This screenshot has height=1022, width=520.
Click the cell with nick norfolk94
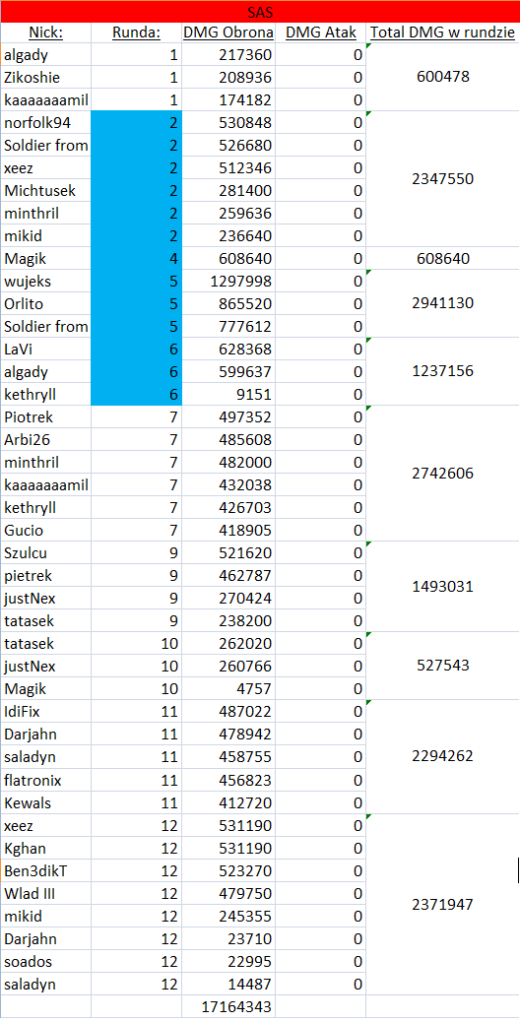pyautogui.click(x=46, y=123)
